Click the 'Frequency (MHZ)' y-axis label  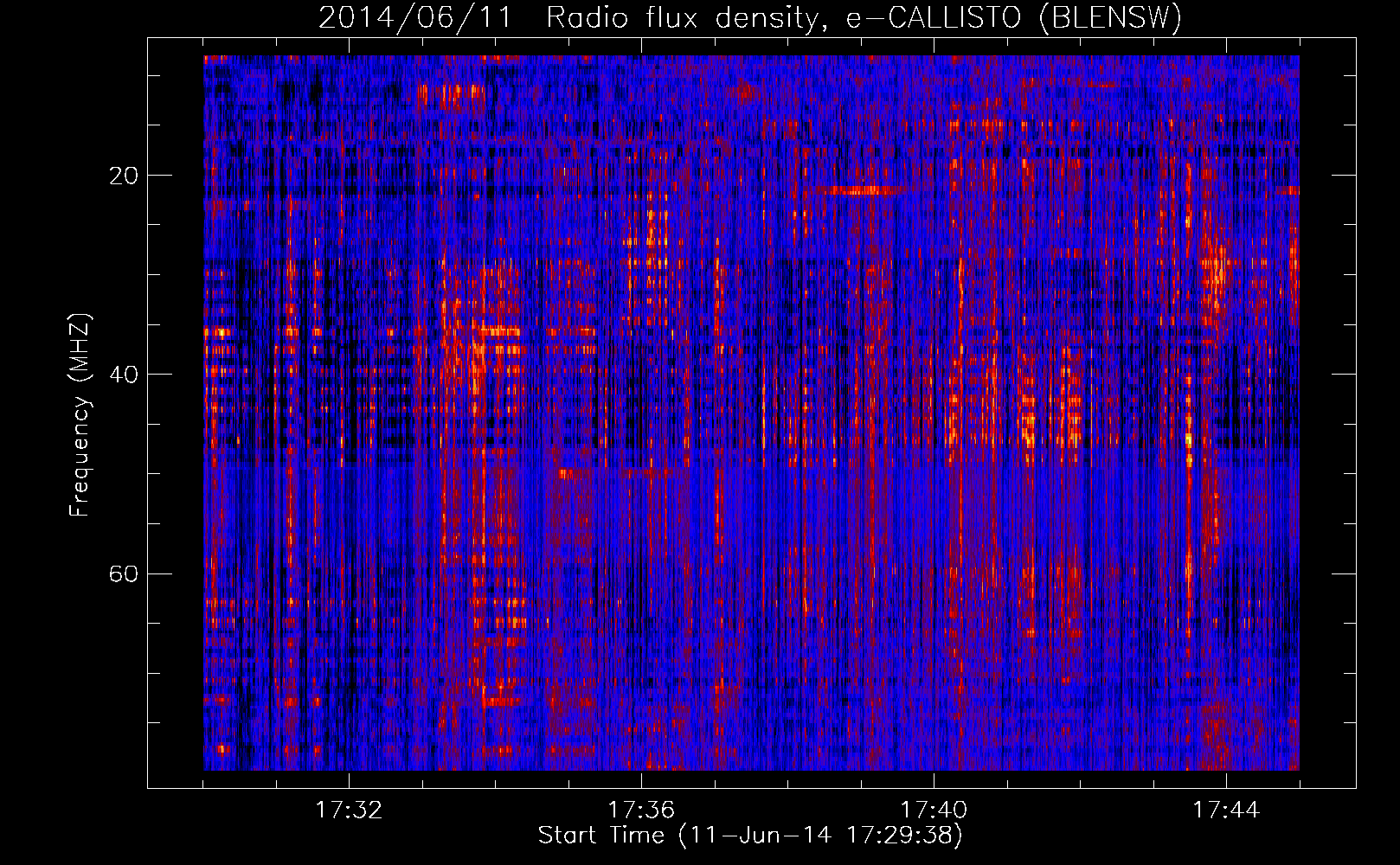80,414
